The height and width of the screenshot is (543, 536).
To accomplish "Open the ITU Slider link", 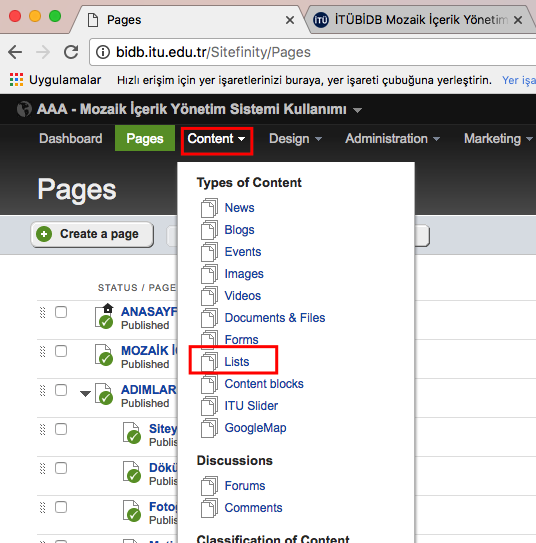I will (251, 406).
